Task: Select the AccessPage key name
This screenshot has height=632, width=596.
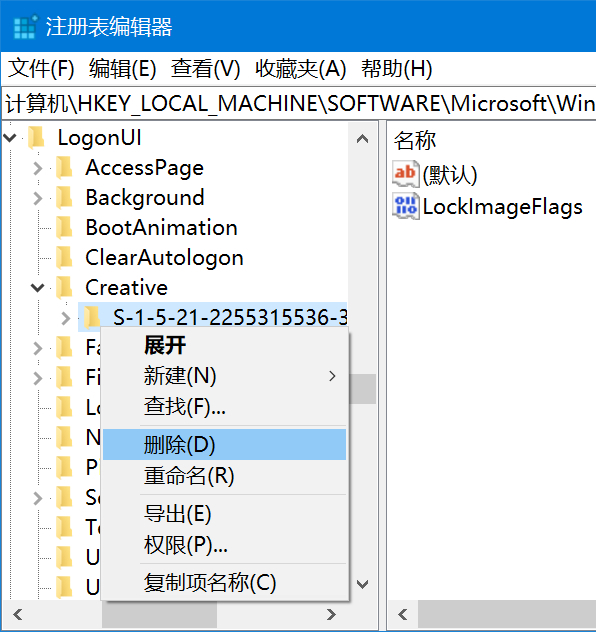Action: pyautogui.click(x=145, y=168)
